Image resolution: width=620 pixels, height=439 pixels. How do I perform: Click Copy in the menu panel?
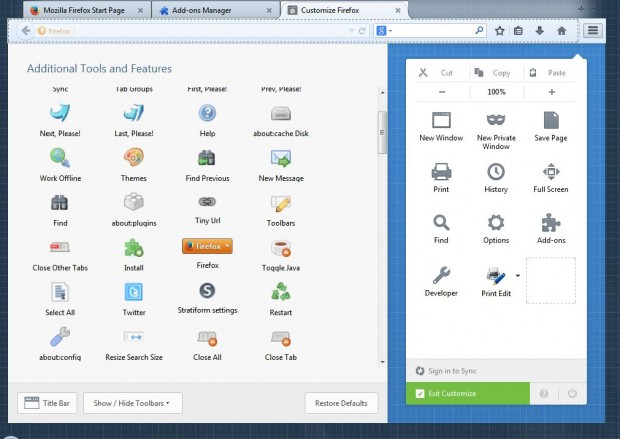click(496, 73)
